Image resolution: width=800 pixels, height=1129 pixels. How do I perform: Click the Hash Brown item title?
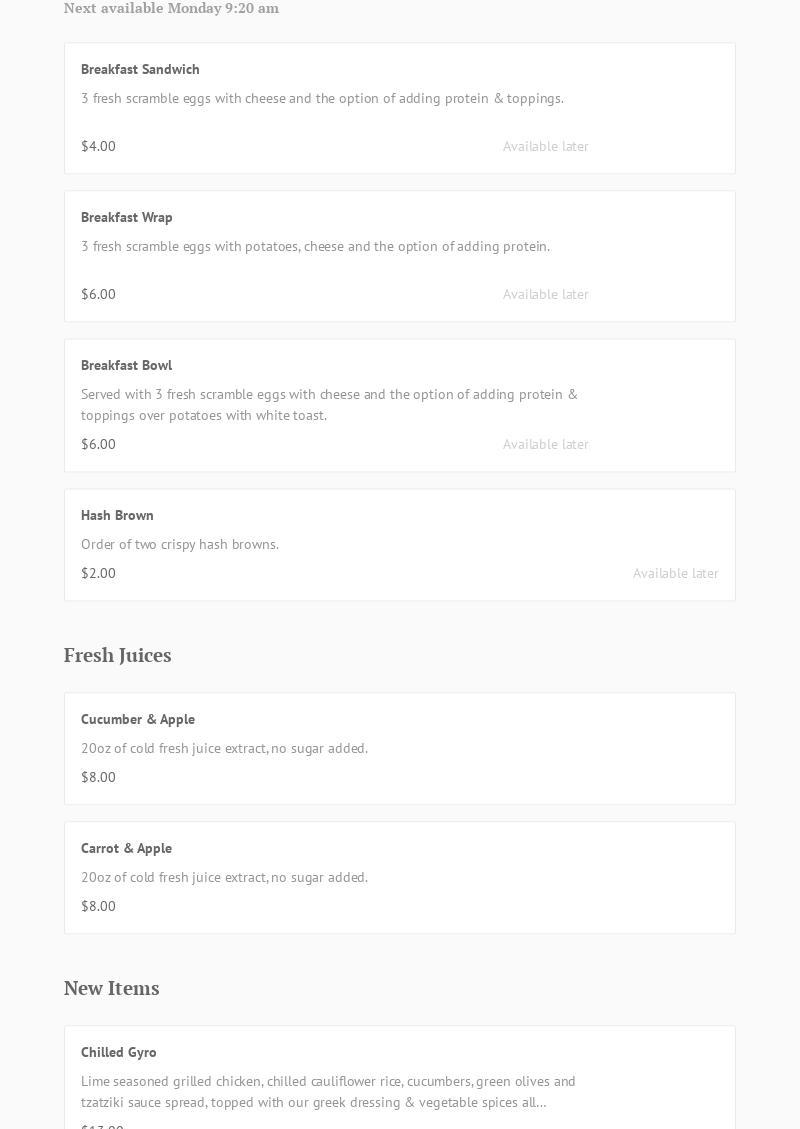coord(117,515)
